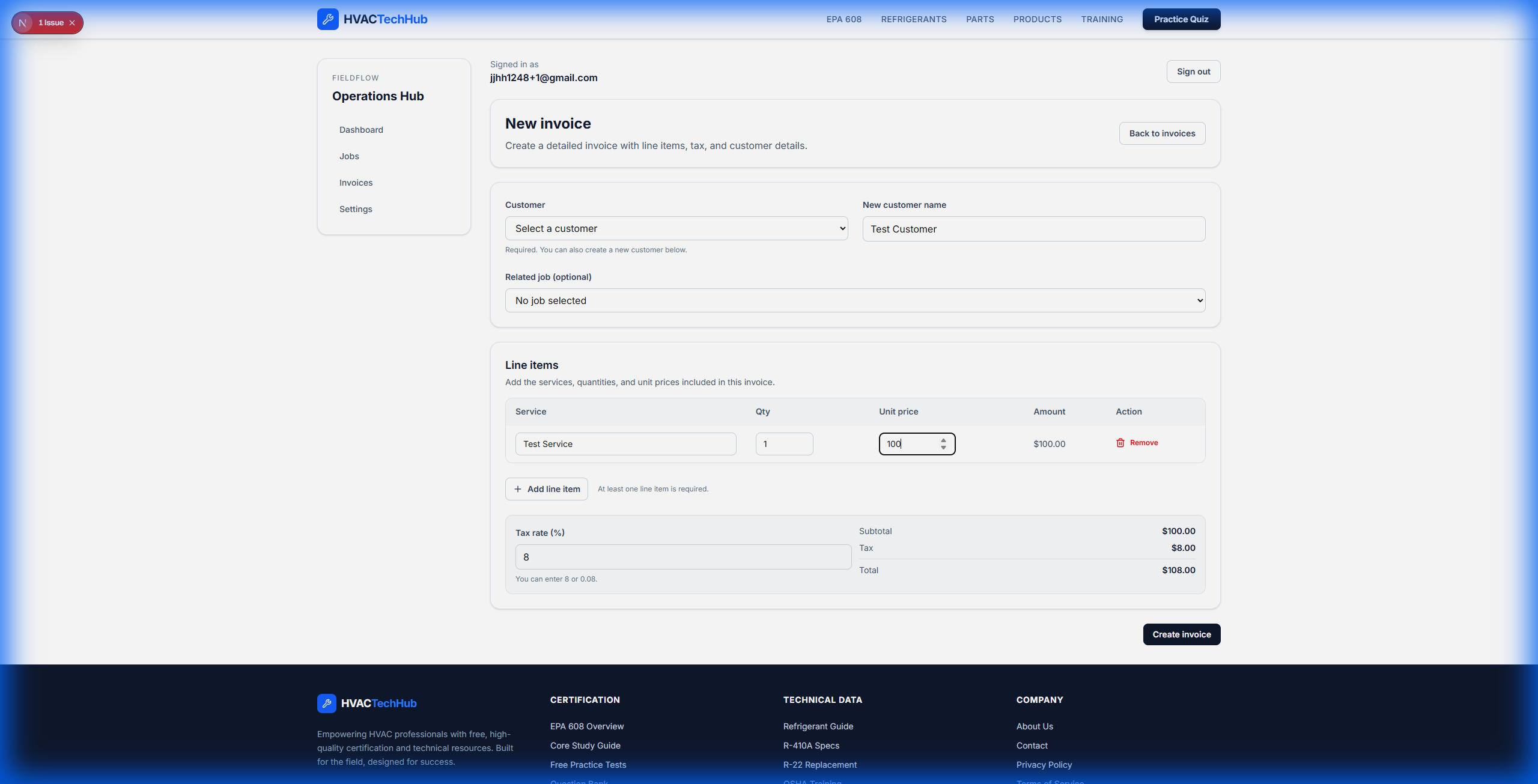
Task: Open the TRAINING menu item
Action: coord(1102,19)
